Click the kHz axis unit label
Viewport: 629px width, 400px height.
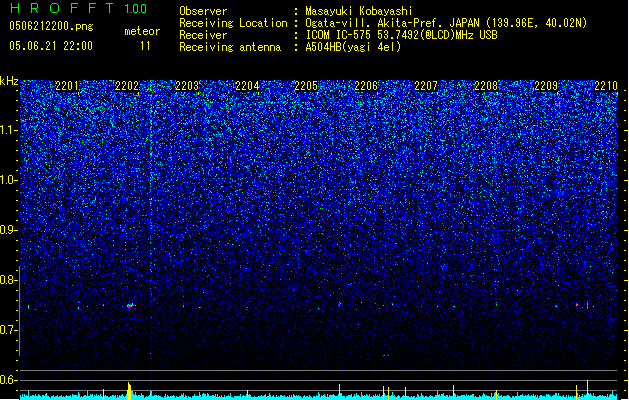click(9, 81)
